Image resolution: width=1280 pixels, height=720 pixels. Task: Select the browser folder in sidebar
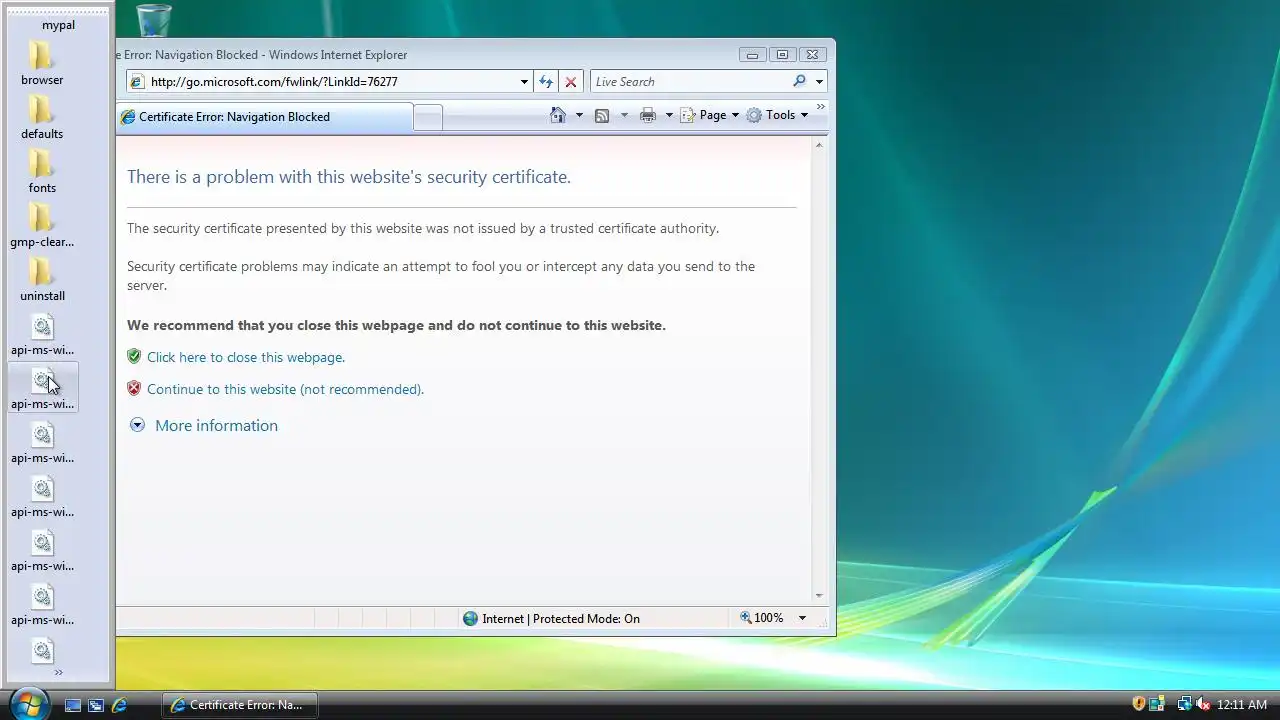[x=42, y=65]
